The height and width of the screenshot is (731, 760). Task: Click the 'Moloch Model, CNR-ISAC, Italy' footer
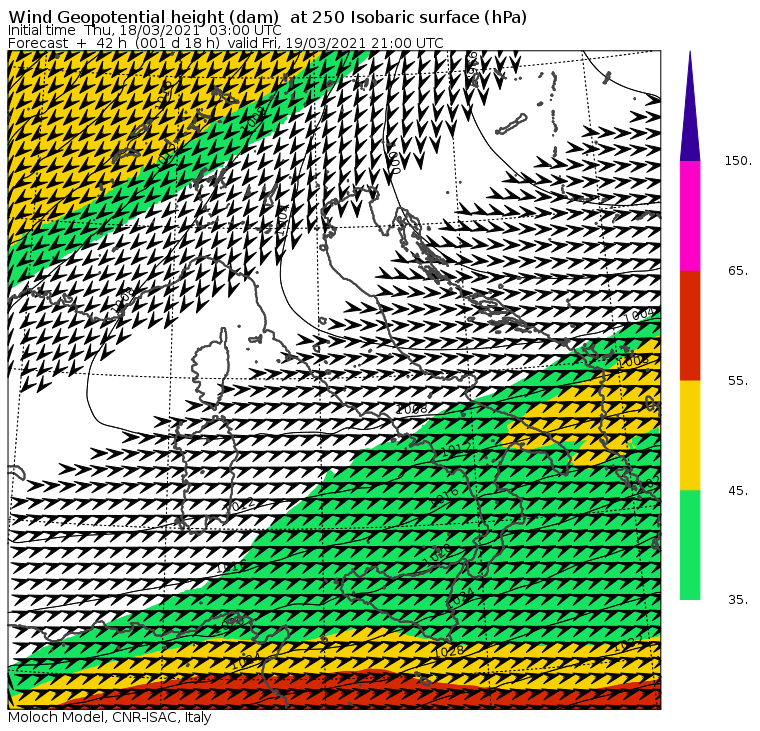[110, 718]
